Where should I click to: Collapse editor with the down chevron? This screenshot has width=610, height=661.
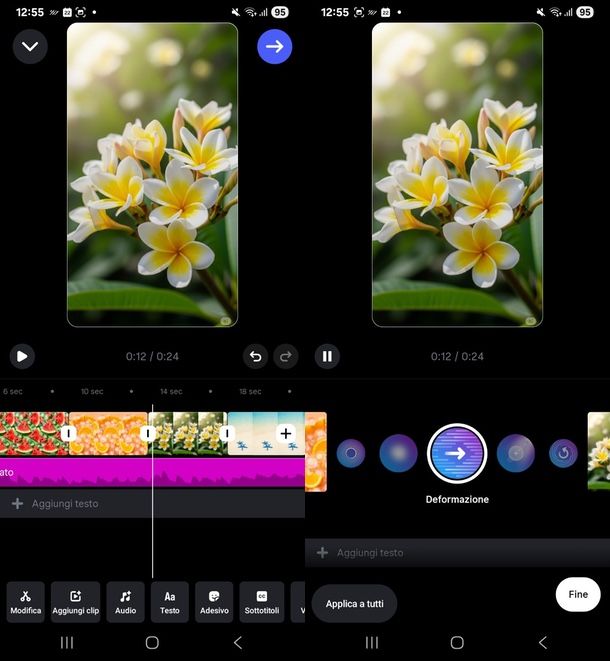[x=30, y=46]
